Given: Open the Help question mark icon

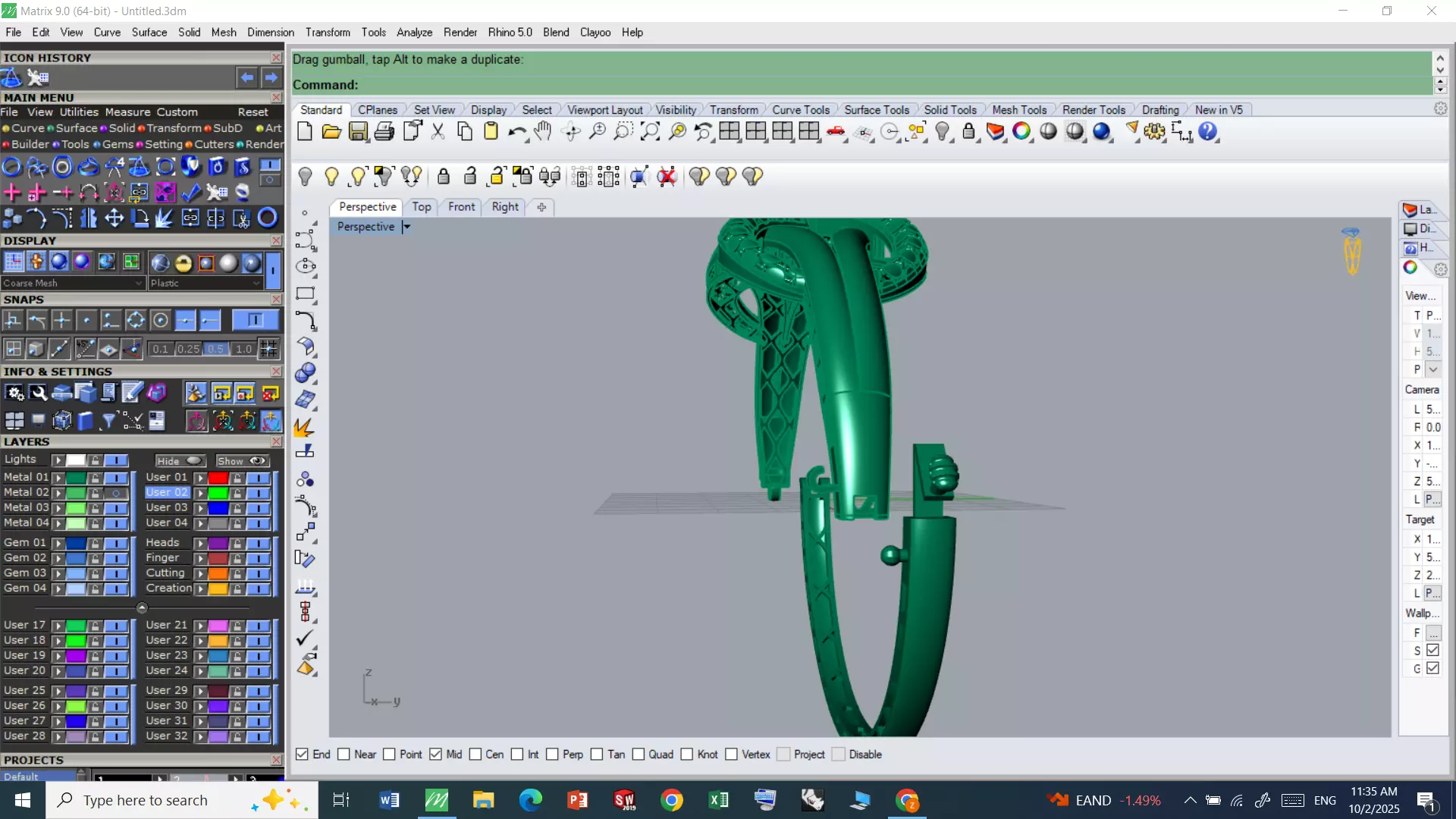Looking at the screenshot, I should (x=1207, y=132).
